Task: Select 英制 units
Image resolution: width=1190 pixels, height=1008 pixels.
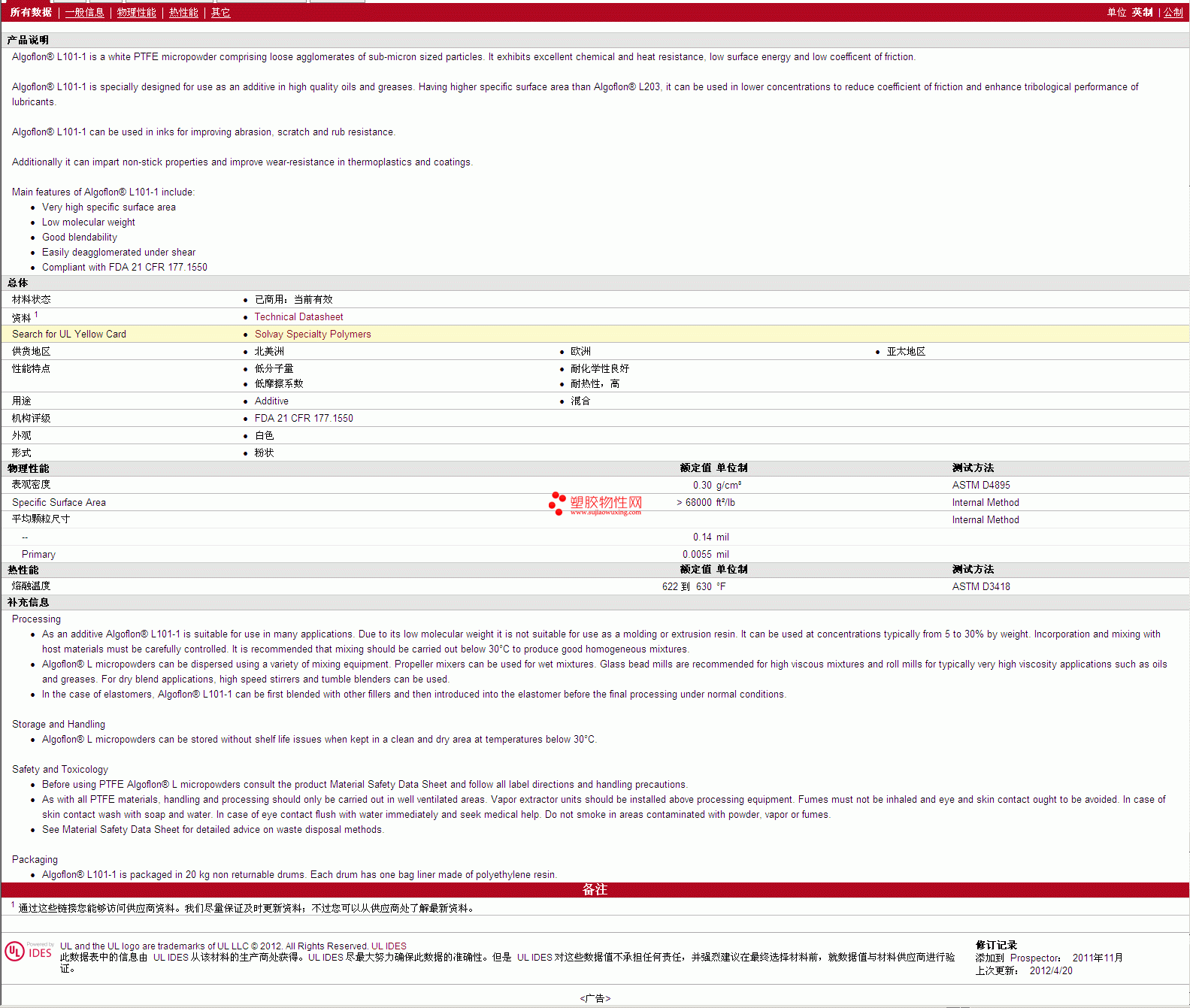Action: click(x=1142, y=12)
